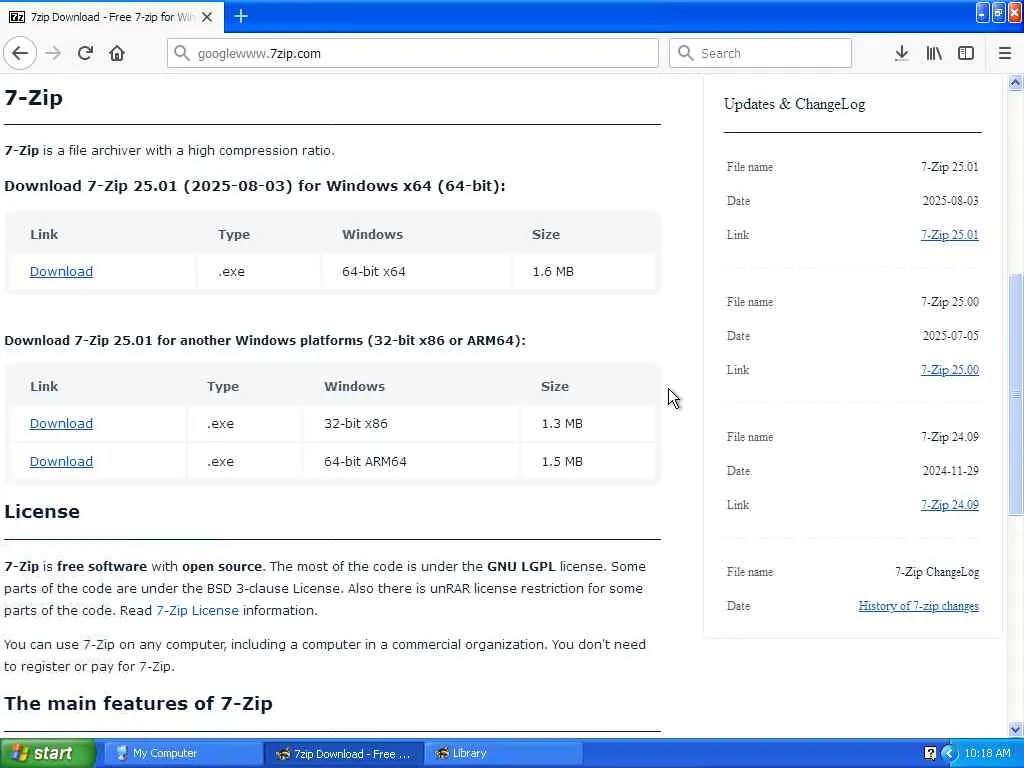Screen dimensions: 1024x768
Task: Click into the Search box
Action: coord(760,54)
